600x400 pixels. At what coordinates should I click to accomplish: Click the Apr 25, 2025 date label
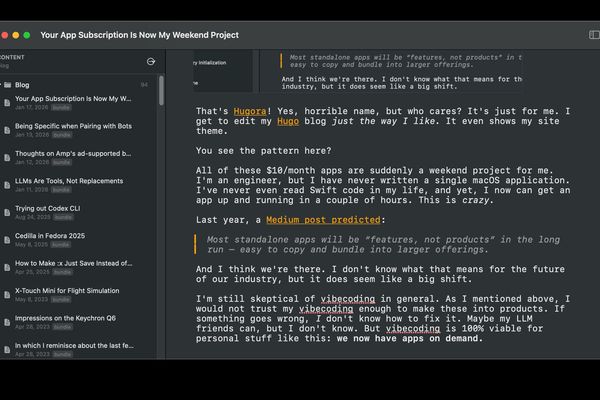coord(33,272)
